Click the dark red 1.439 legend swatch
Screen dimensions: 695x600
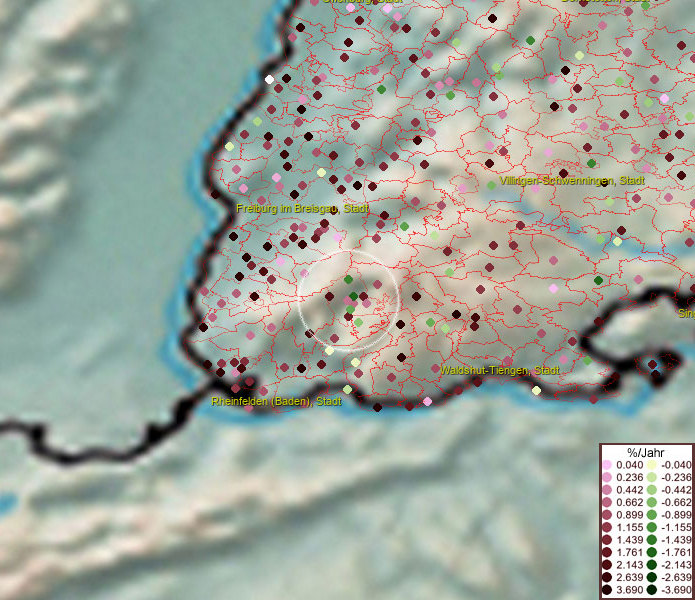click(x=607, y=540)
